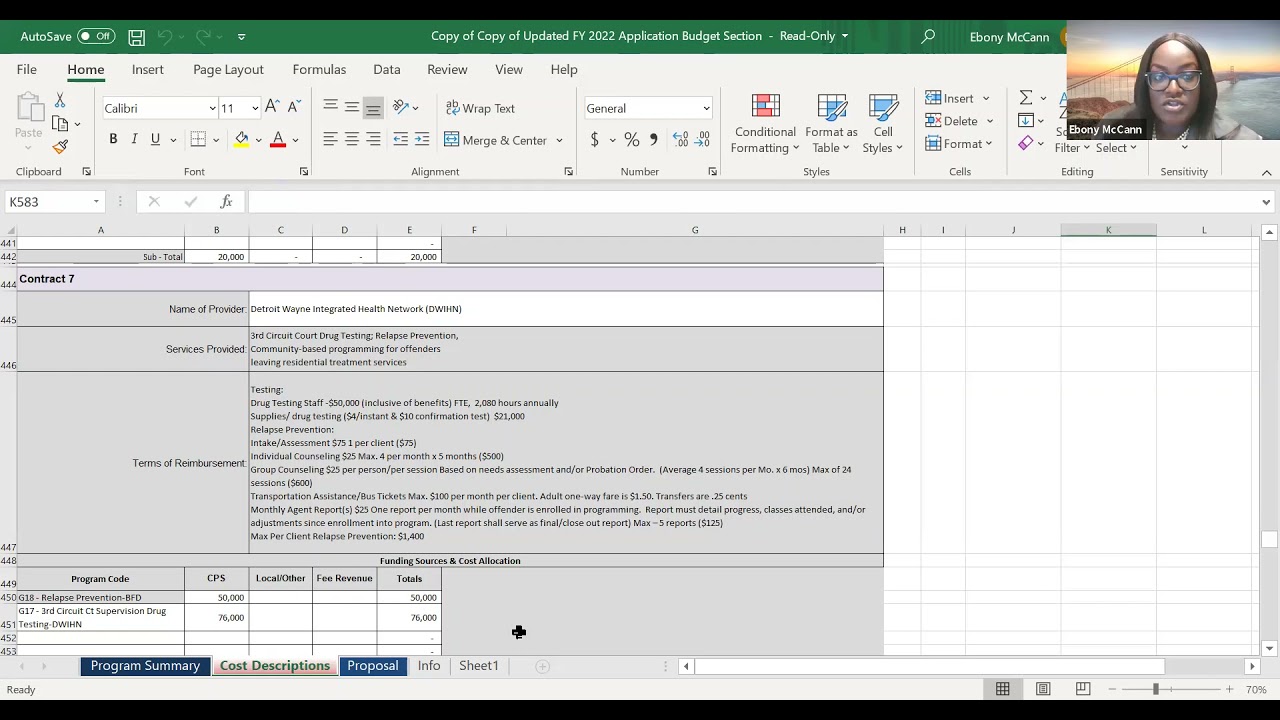Viewport: 1280px width, 720px height.
Task: Apply Bold formatting button
Action: point(113,139)
